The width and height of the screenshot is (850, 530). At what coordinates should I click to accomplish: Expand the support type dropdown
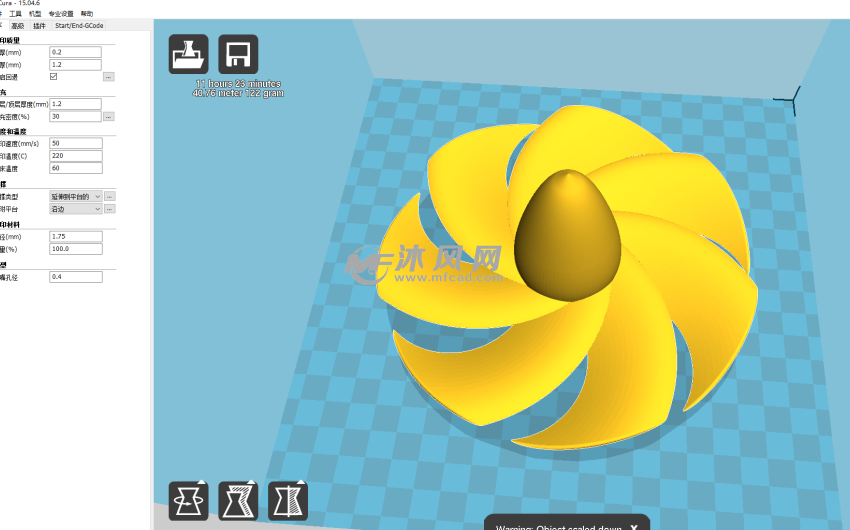pyautogui.click(x=76, y=197)
